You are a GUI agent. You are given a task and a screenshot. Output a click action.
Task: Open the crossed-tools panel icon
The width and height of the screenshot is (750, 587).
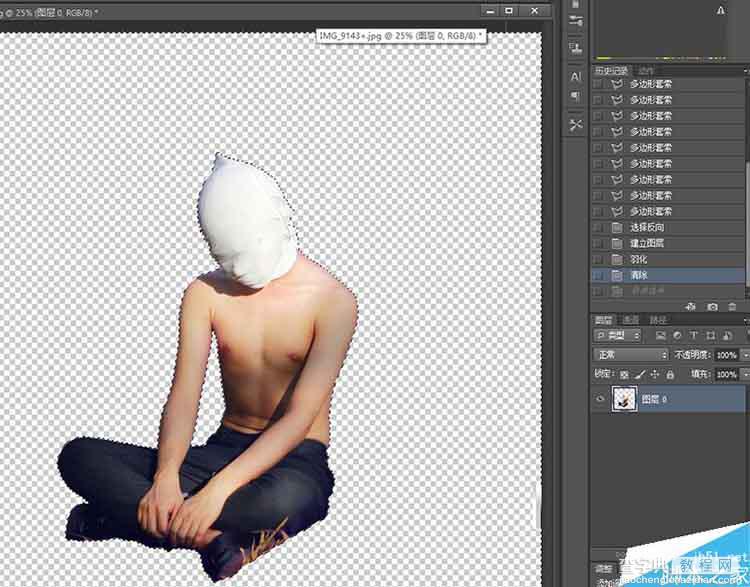click(x=576, y=125)
